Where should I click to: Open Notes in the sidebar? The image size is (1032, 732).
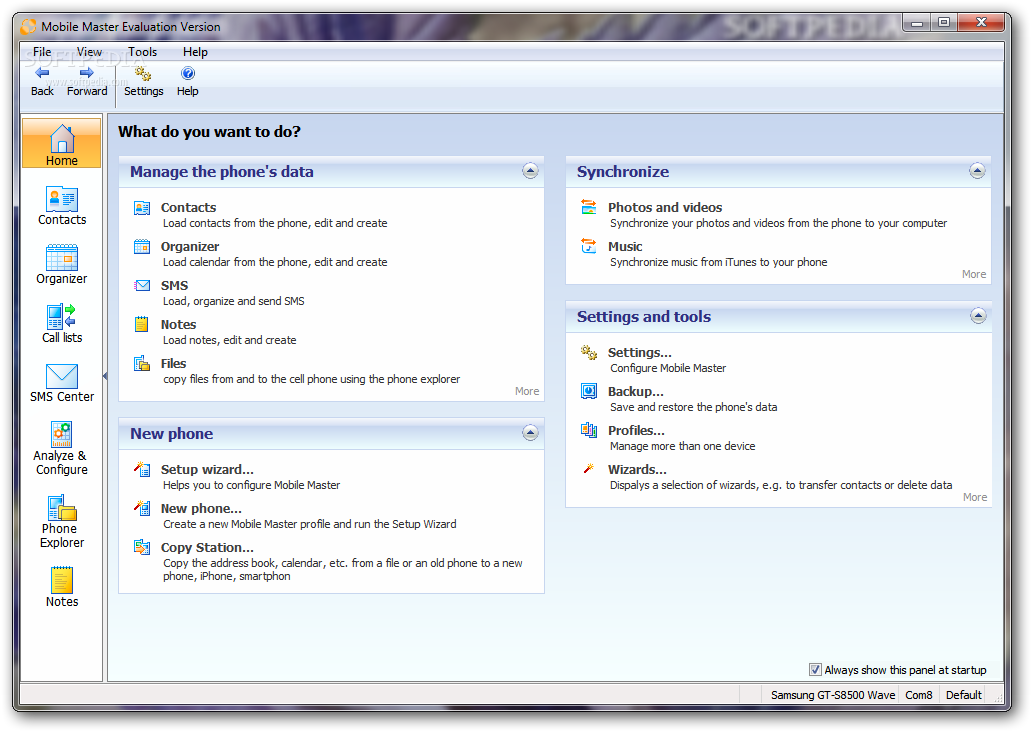[x=61, y=587]
